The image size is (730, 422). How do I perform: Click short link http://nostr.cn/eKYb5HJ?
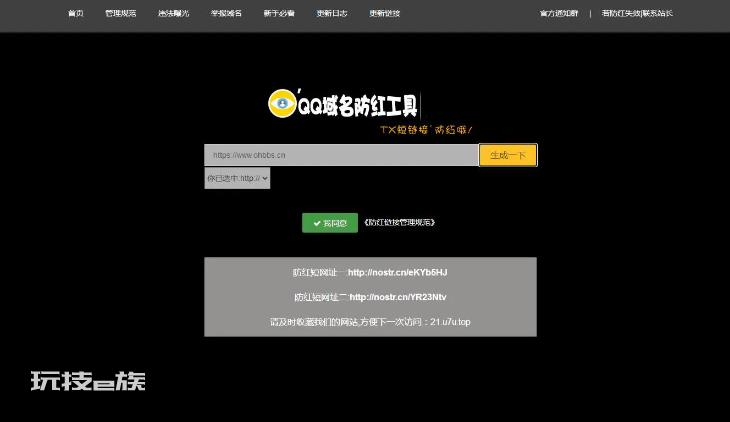click(x=398, y=272)
